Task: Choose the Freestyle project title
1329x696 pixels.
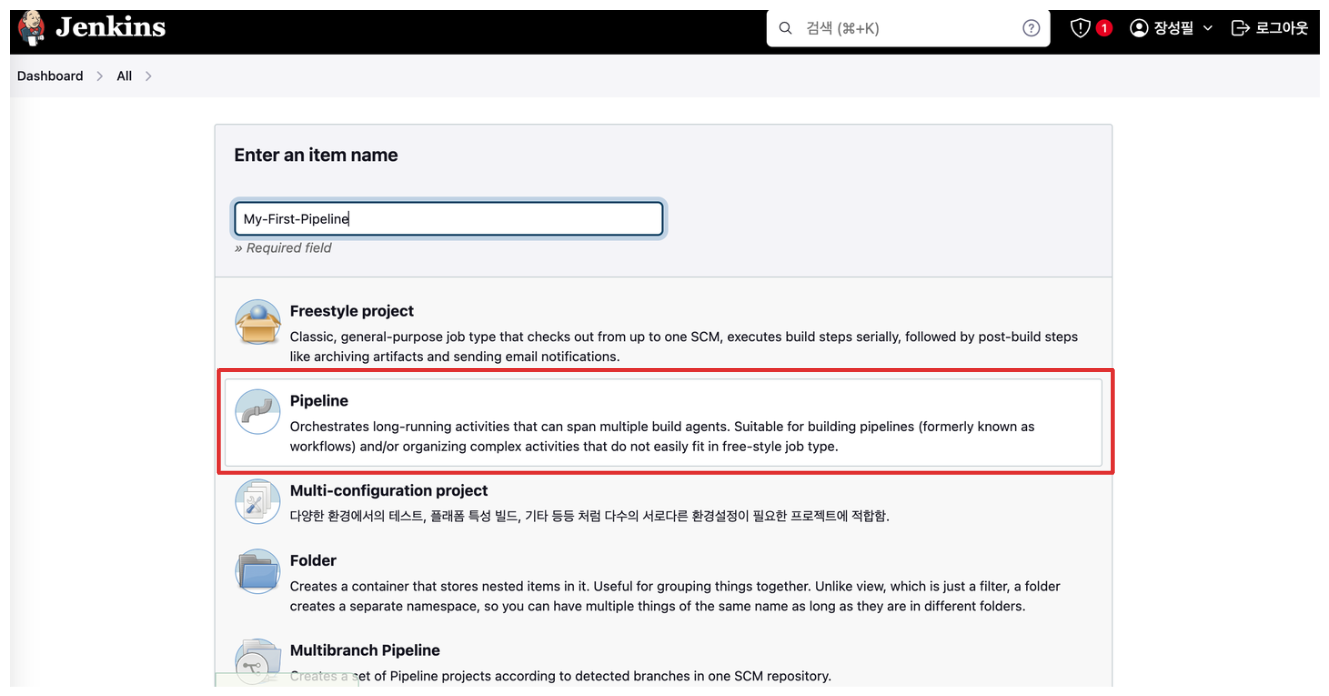Action: click(x=352, y=311)
